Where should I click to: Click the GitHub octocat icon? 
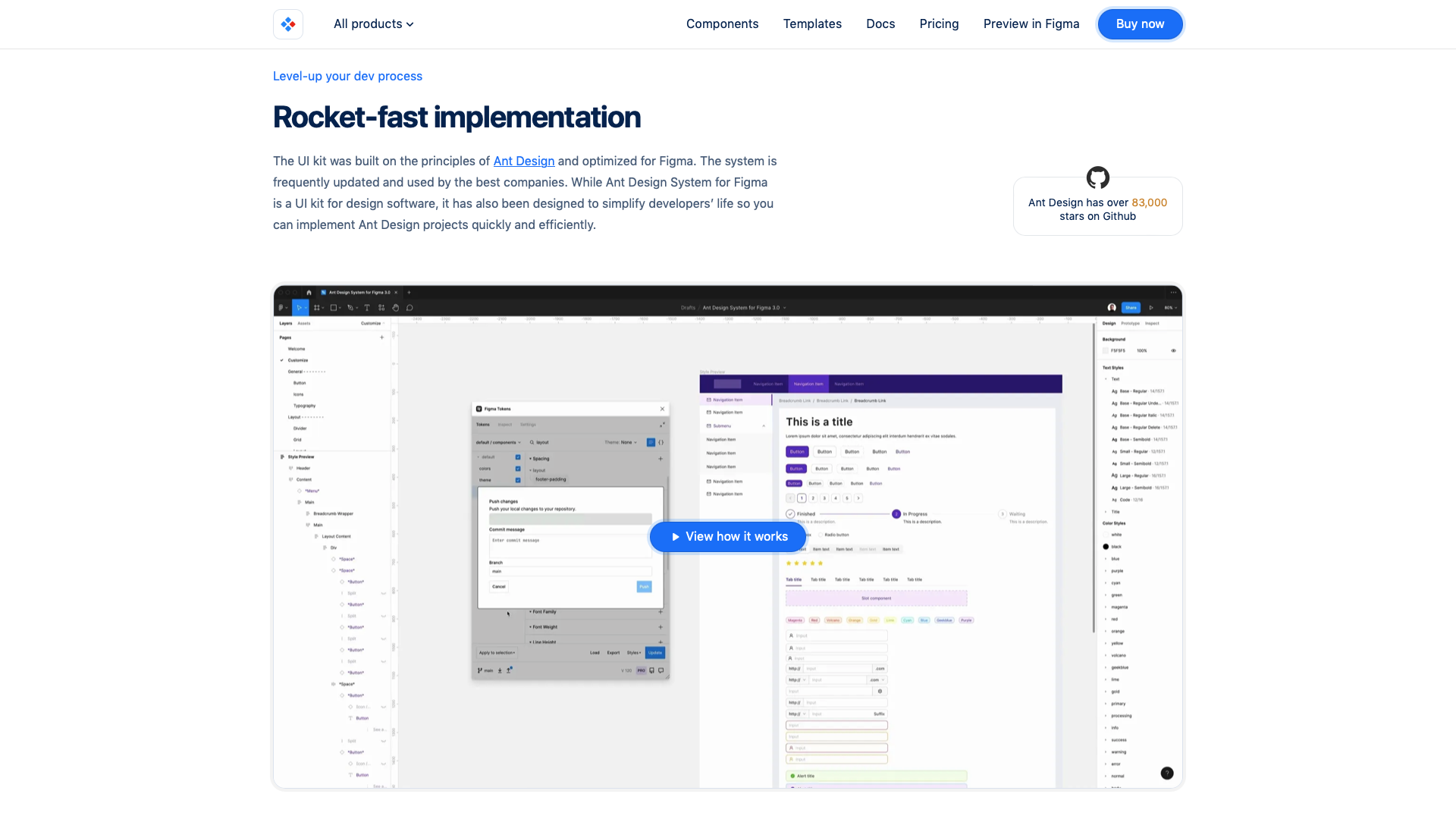tap(1098, 177)
